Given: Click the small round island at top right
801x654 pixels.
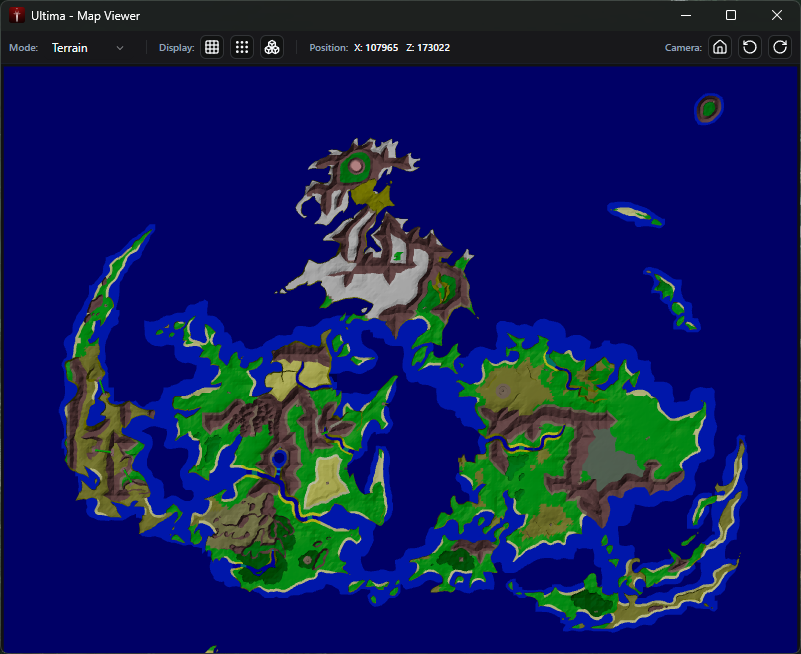Looking at the screenshot, I should point(709,109).
